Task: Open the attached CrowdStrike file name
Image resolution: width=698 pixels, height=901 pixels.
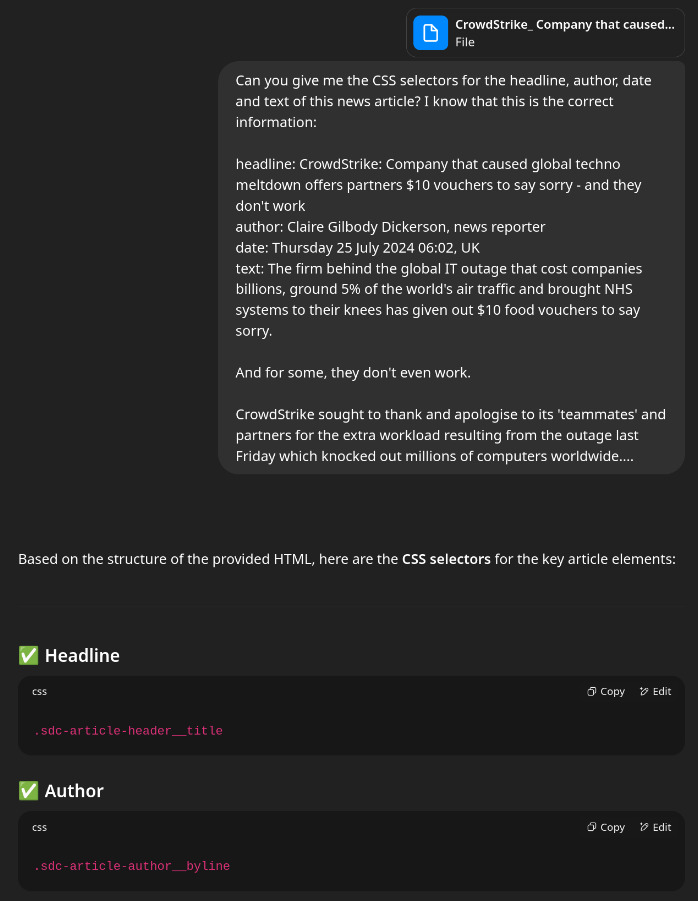Action: [564, 25]
